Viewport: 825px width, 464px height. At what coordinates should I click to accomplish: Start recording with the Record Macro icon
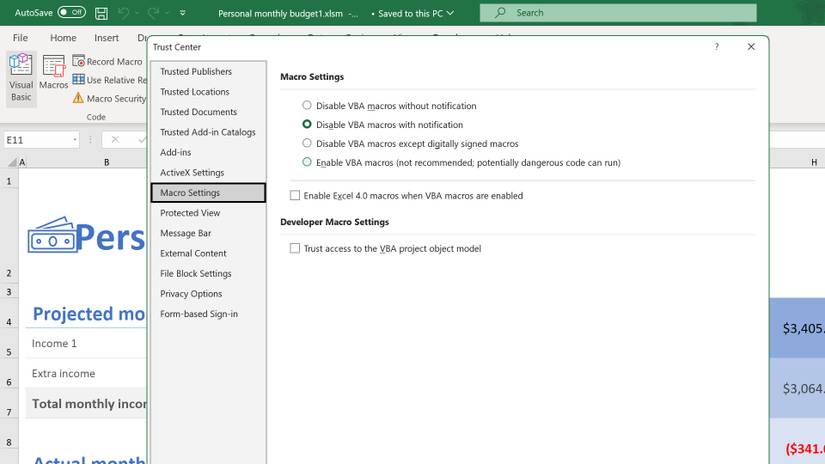click(79, 62)
